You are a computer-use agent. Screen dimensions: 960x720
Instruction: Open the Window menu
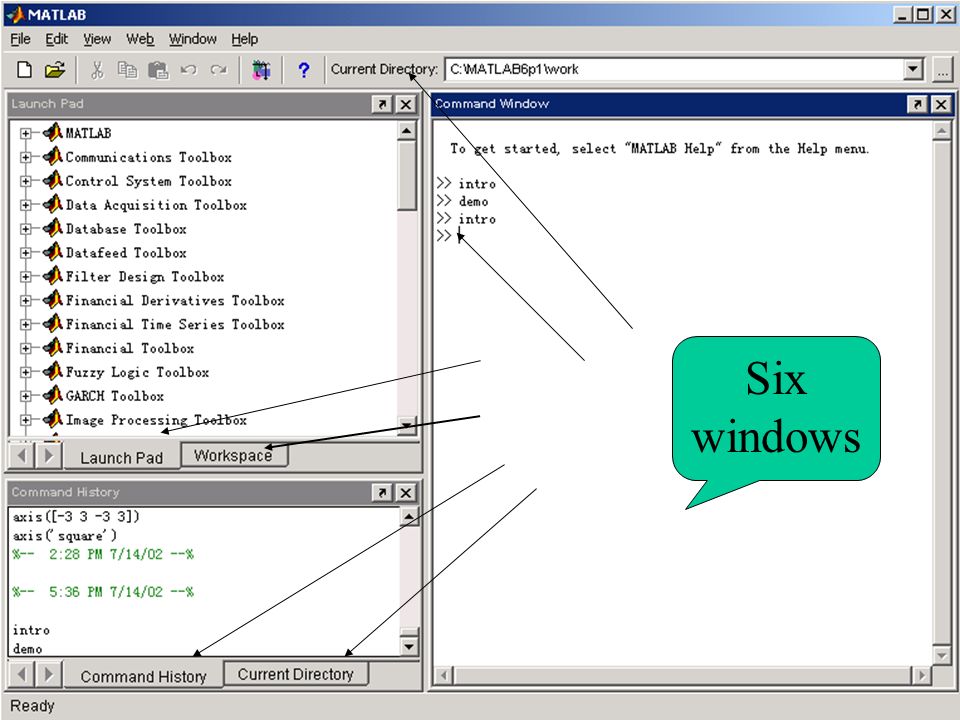[192, 39]
